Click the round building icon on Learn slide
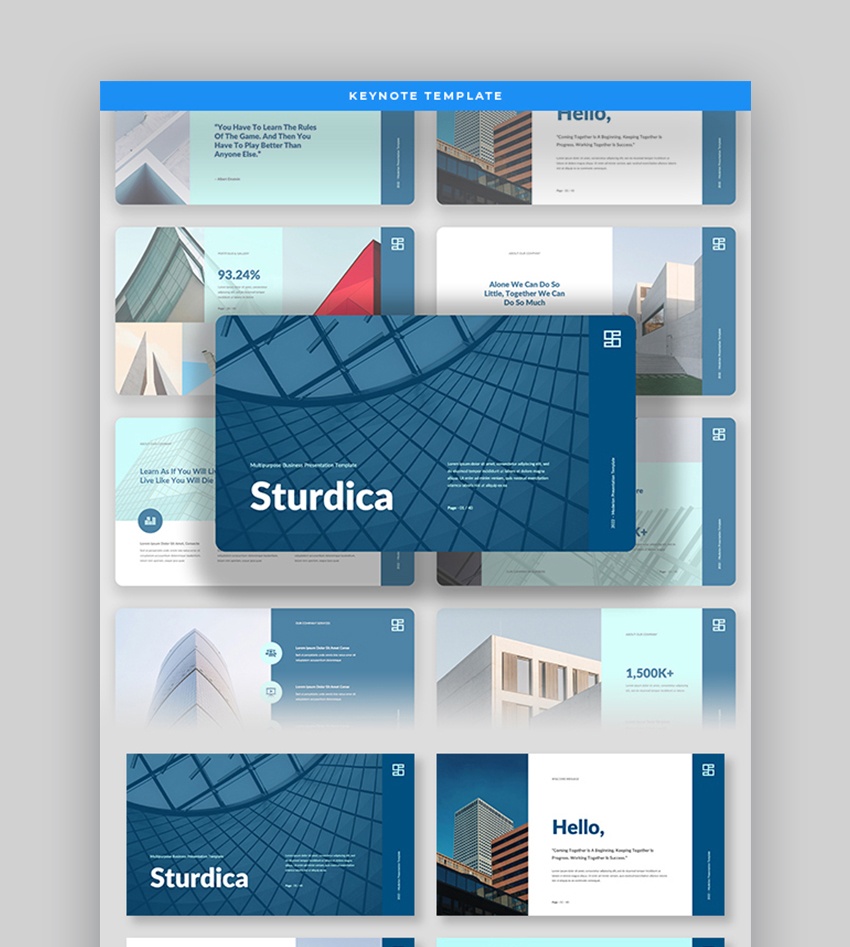Screen dimensions: 850x947 click(x=150, y=521)
